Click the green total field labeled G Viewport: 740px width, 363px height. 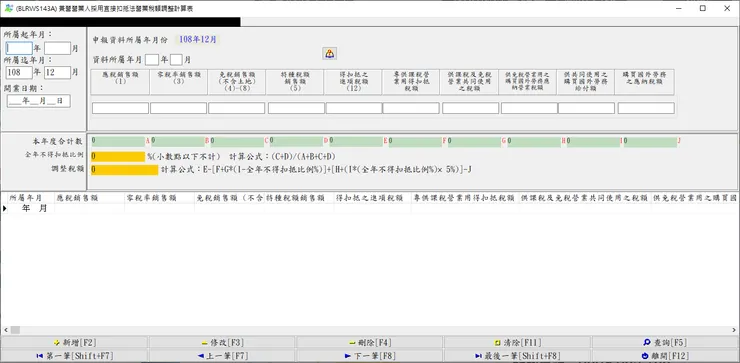click(475, 142)
